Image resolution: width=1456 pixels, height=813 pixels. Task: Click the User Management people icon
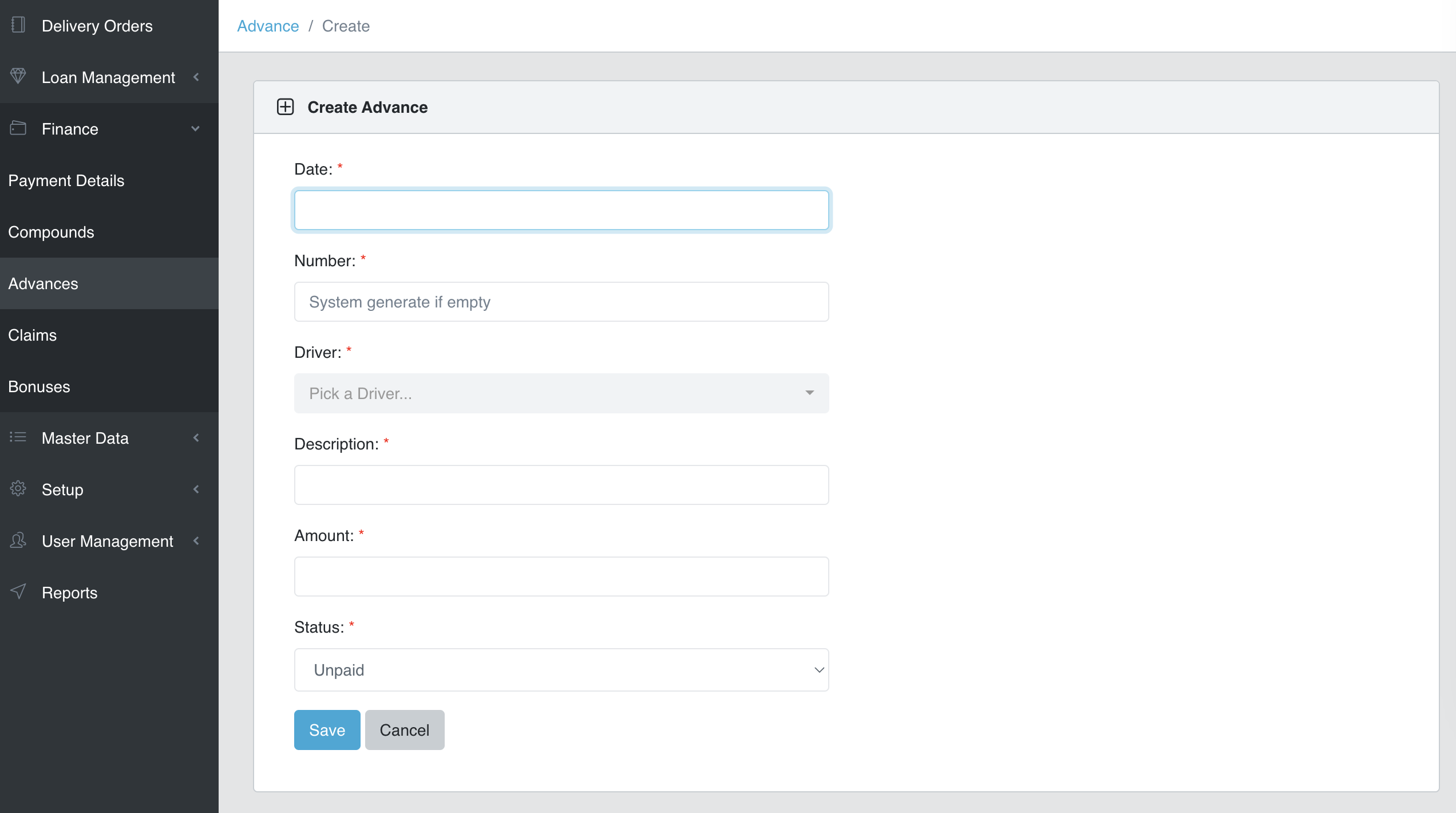pos(18,540)
